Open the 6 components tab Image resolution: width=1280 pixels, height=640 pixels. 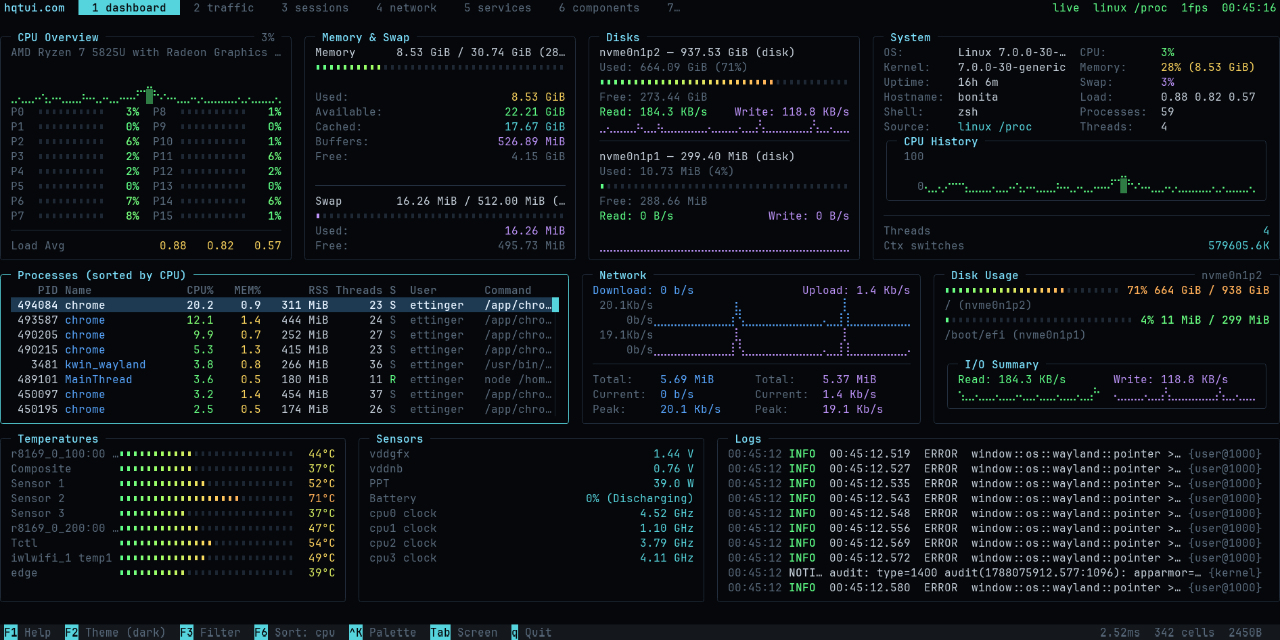tap(599, 8)
